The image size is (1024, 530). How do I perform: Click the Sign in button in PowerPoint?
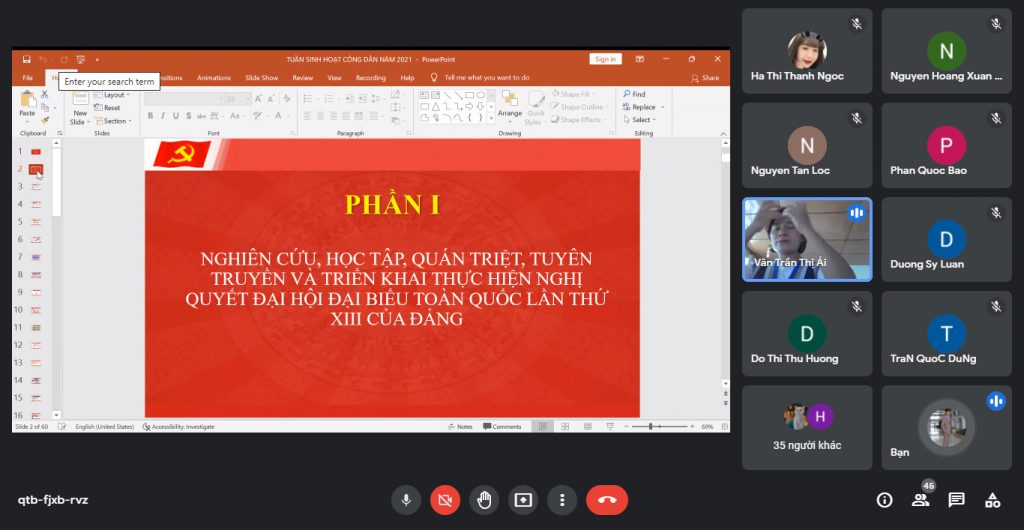605,59
